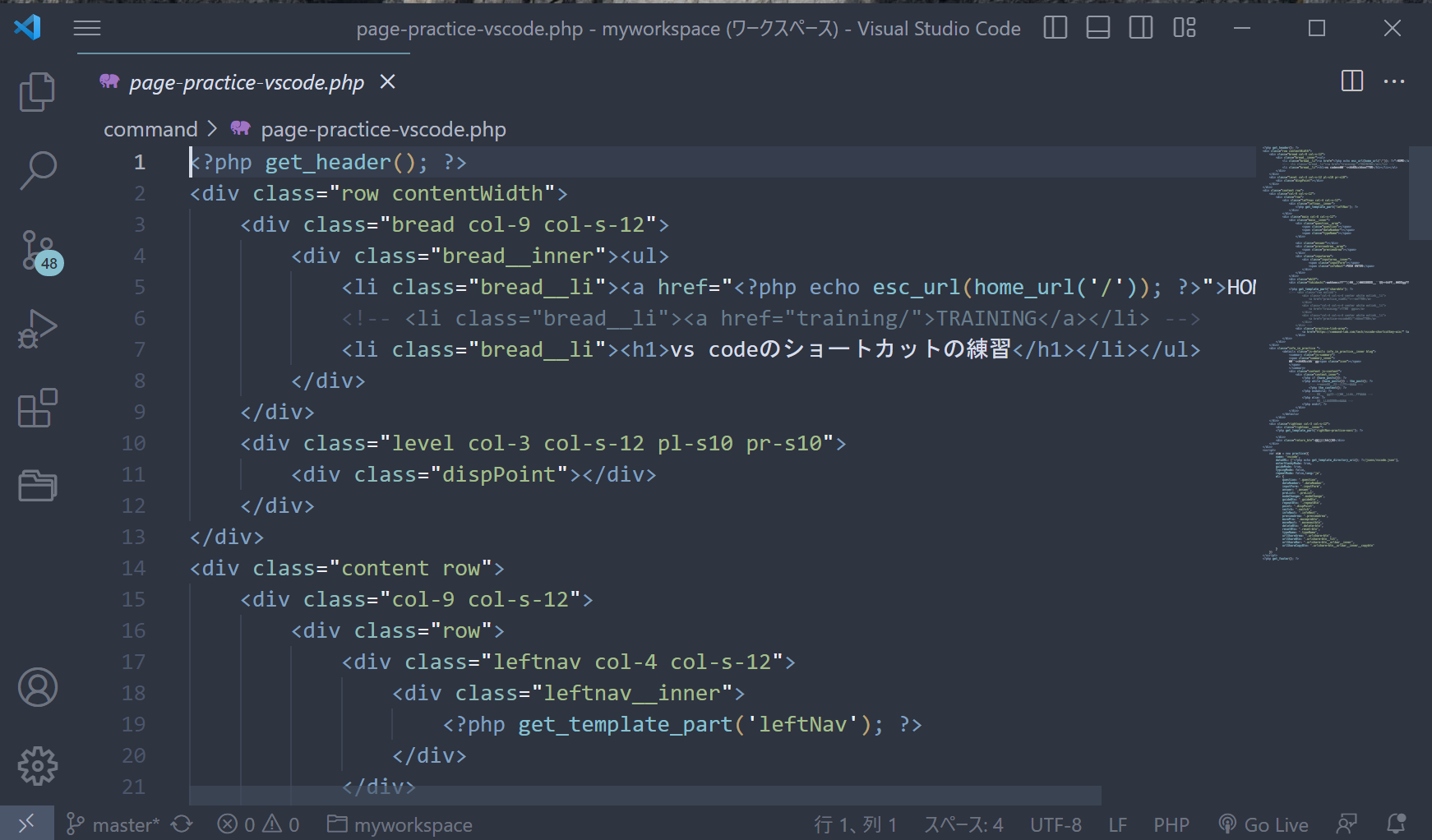Split the editor to the right

coord(1351,81)
